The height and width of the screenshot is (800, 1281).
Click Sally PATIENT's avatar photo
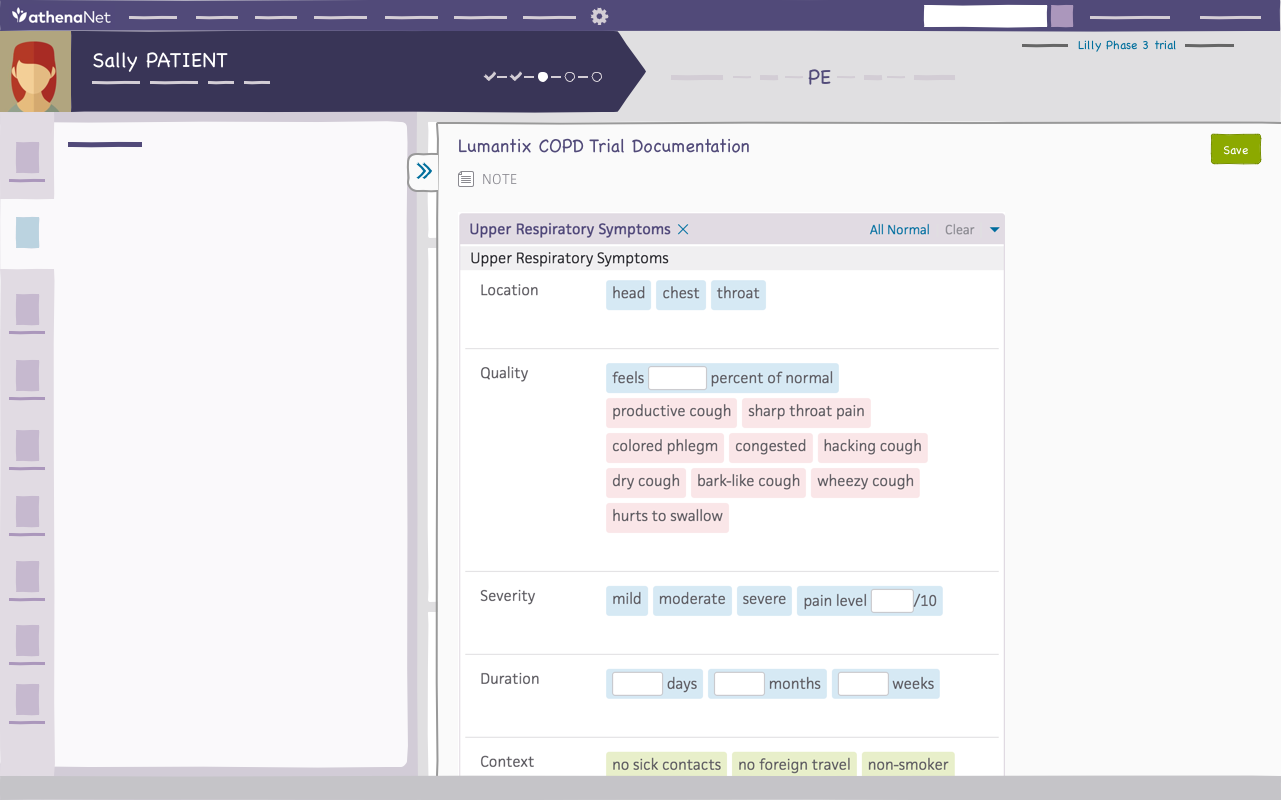click(35, 71)
